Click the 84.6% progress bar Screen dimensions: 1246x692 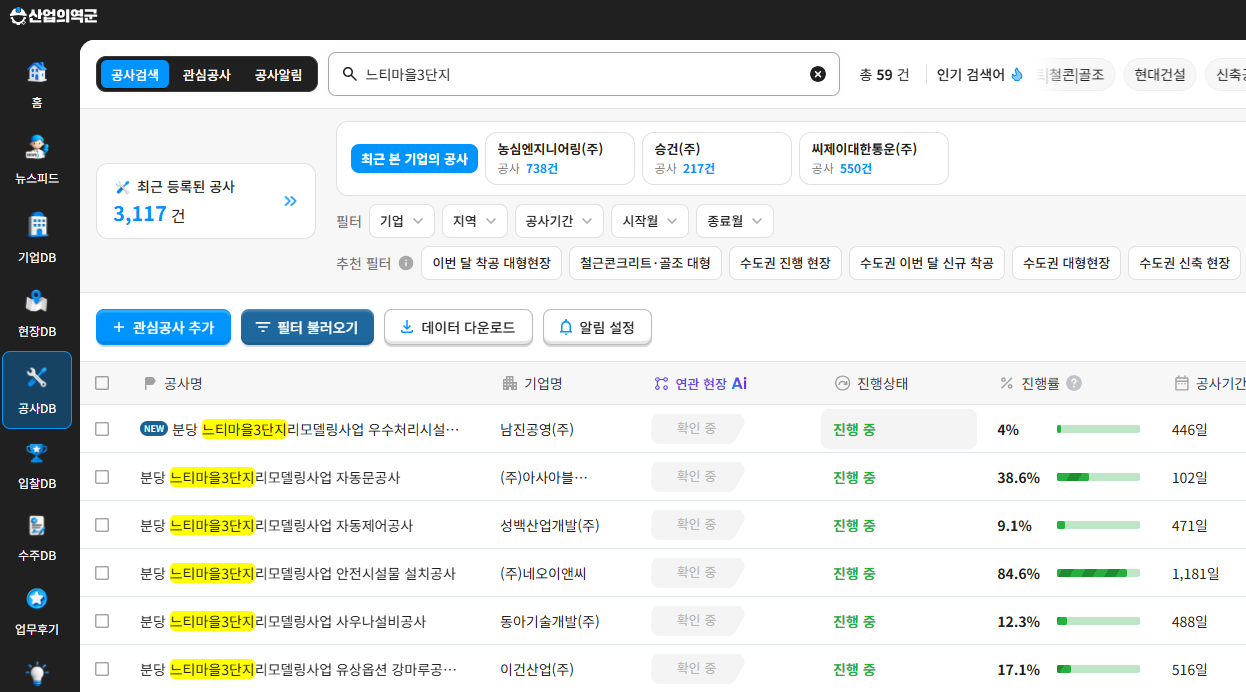tap(1098, 573)
